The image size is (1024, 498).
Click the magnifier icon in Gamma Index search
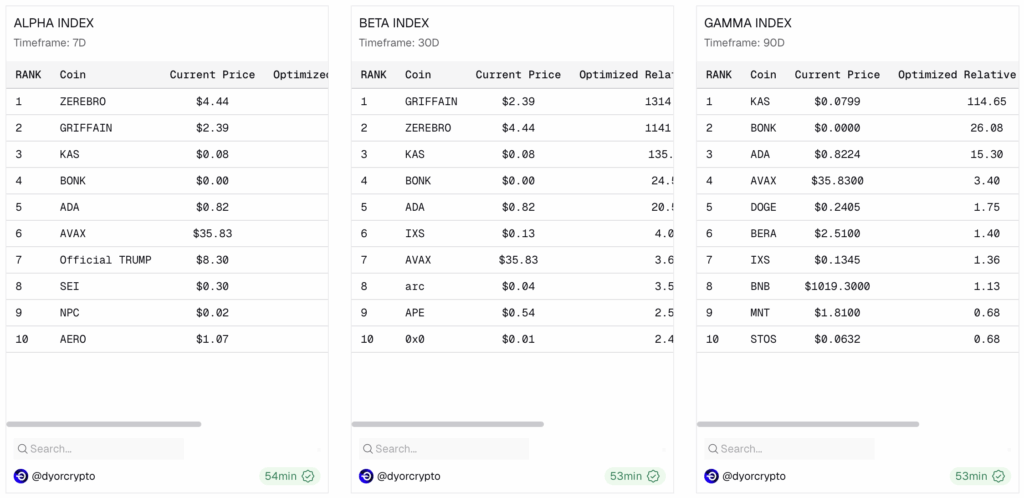point(713,449)
